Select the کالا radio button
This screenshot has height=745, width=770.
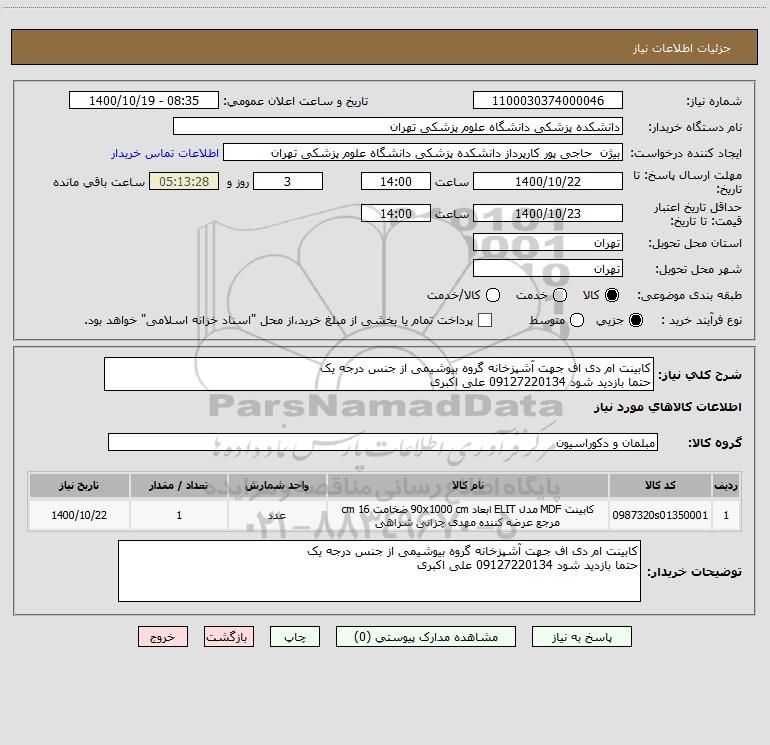click(612, 295)
